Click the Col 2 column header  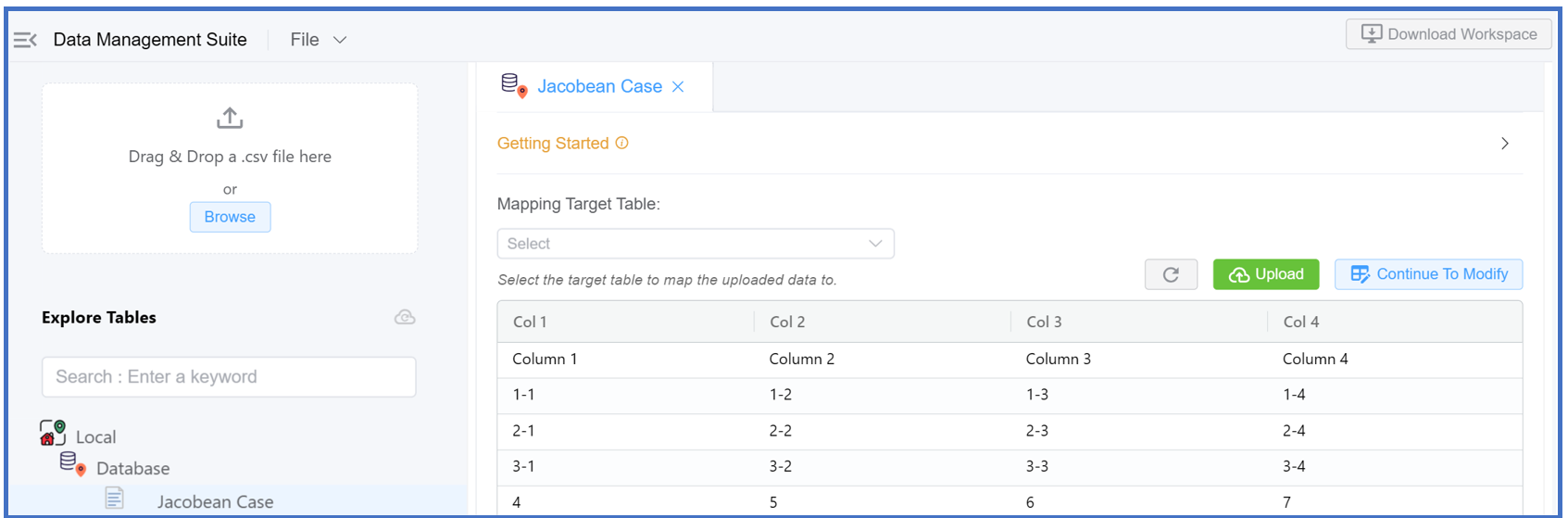point(787,322)
